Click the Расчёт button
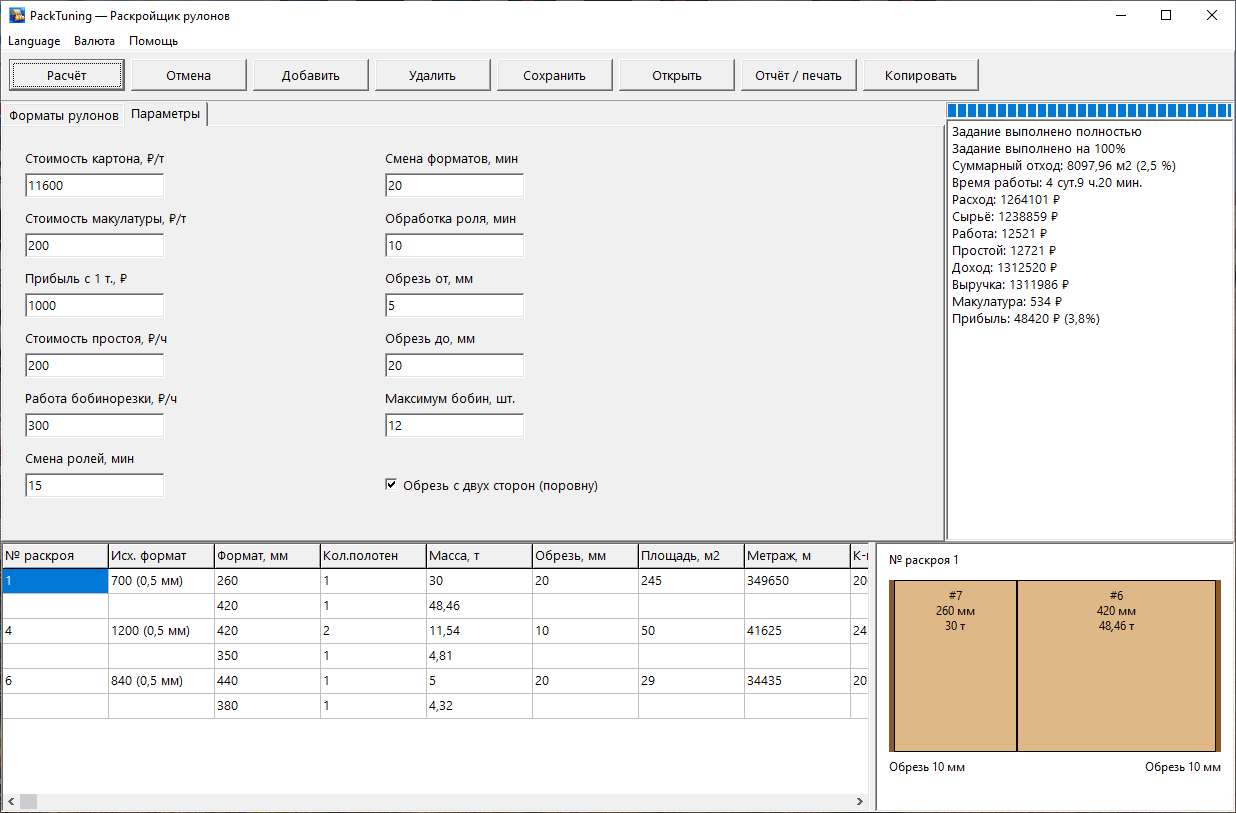This screenshot has height=813, width=1236. tap(67, 75)
